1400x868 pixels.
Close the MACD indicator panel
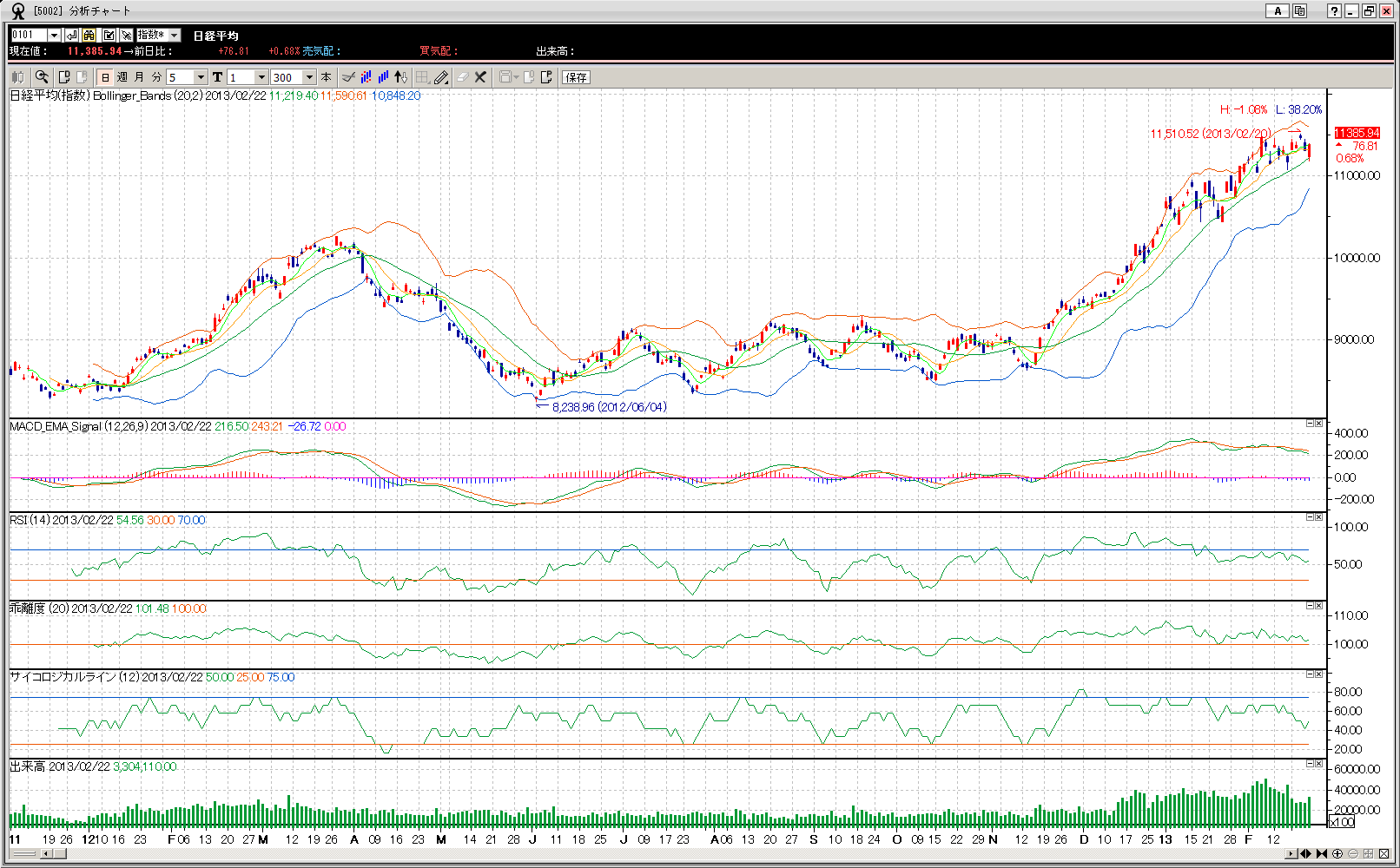tap(1319, 424)
